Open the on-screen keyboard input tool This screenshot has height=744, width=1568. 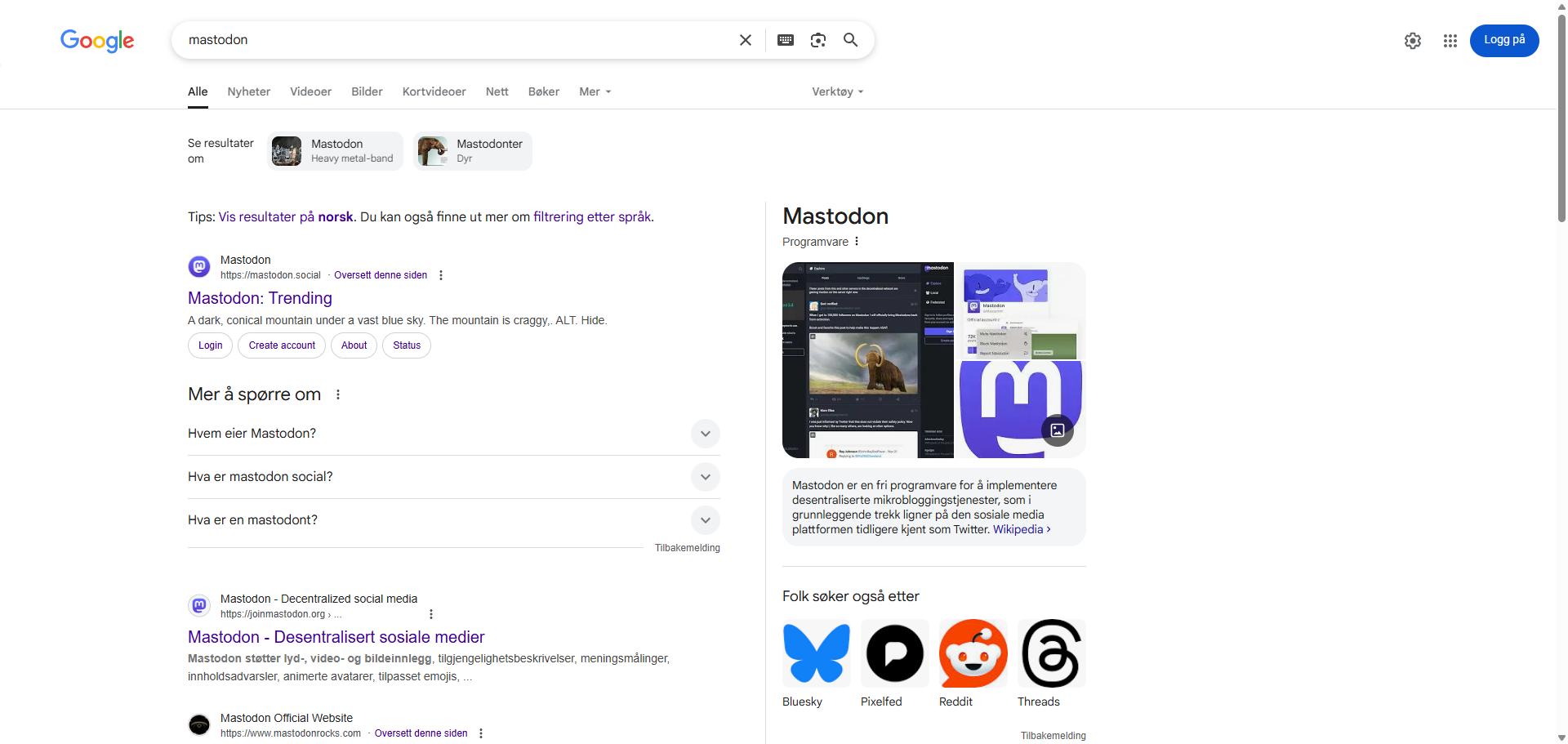click(x=786, y=40)
